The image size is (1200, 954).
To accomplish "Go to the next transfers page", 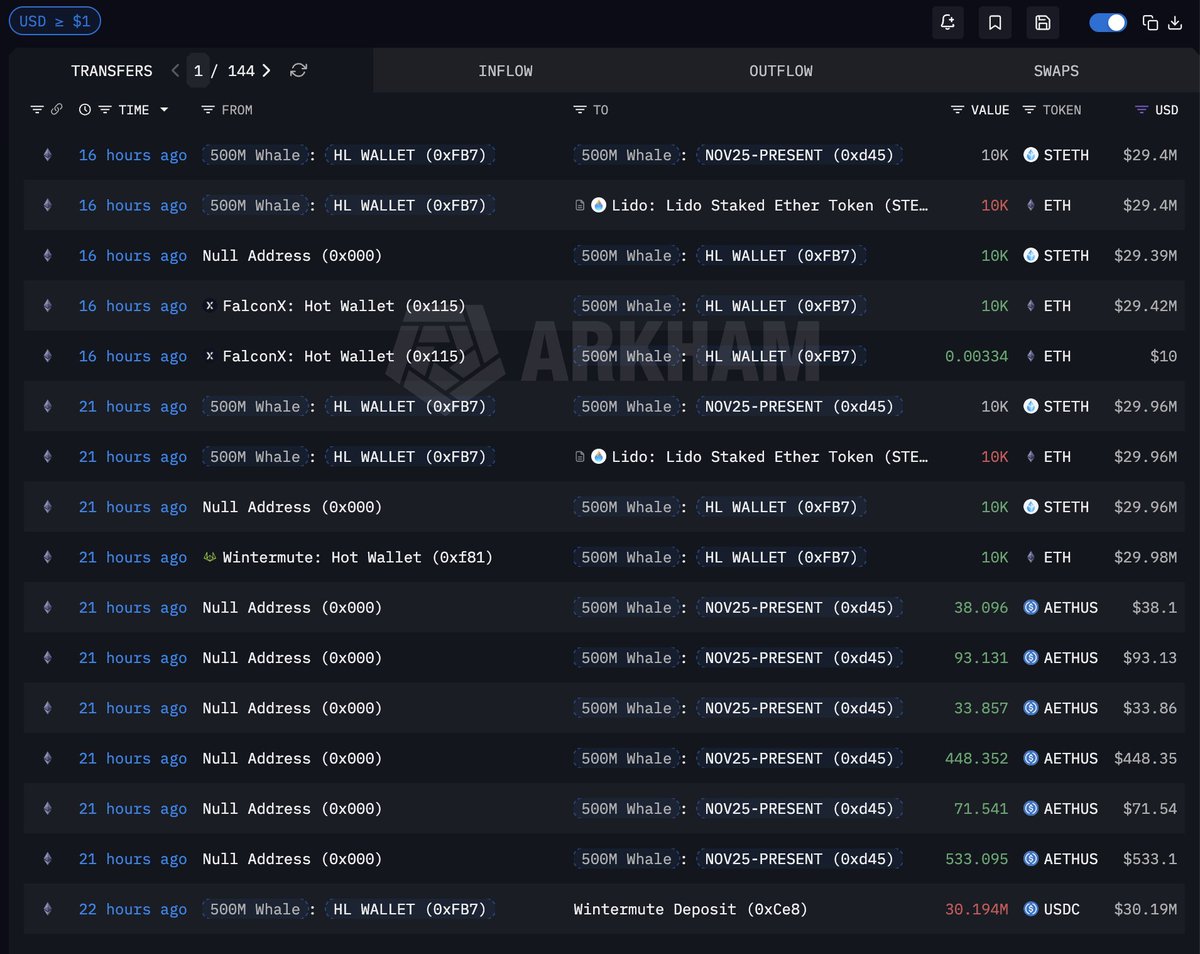I will 266,70.
